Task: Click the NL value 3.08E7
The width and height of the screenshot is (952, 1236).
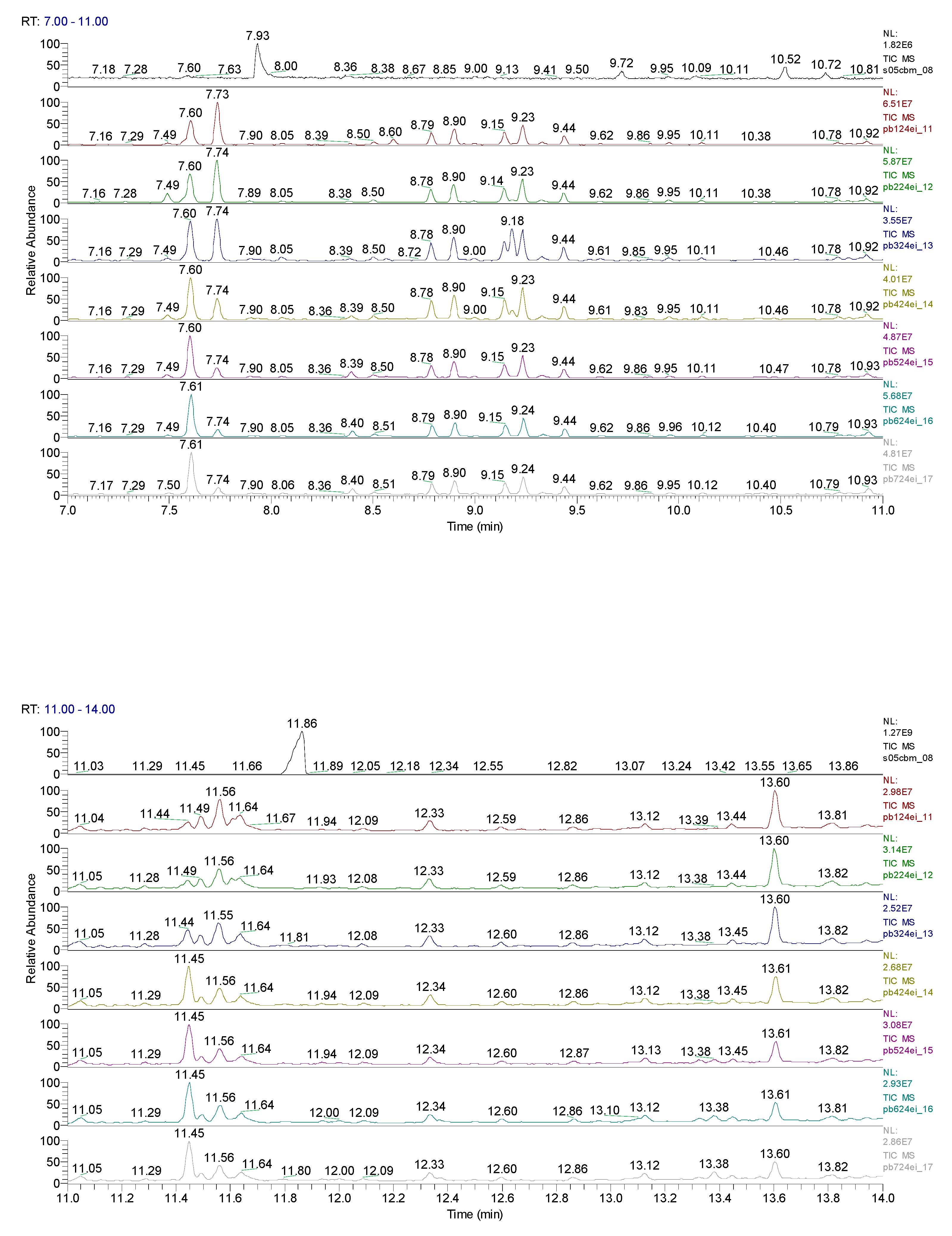Action: (x=898, y=1025)
